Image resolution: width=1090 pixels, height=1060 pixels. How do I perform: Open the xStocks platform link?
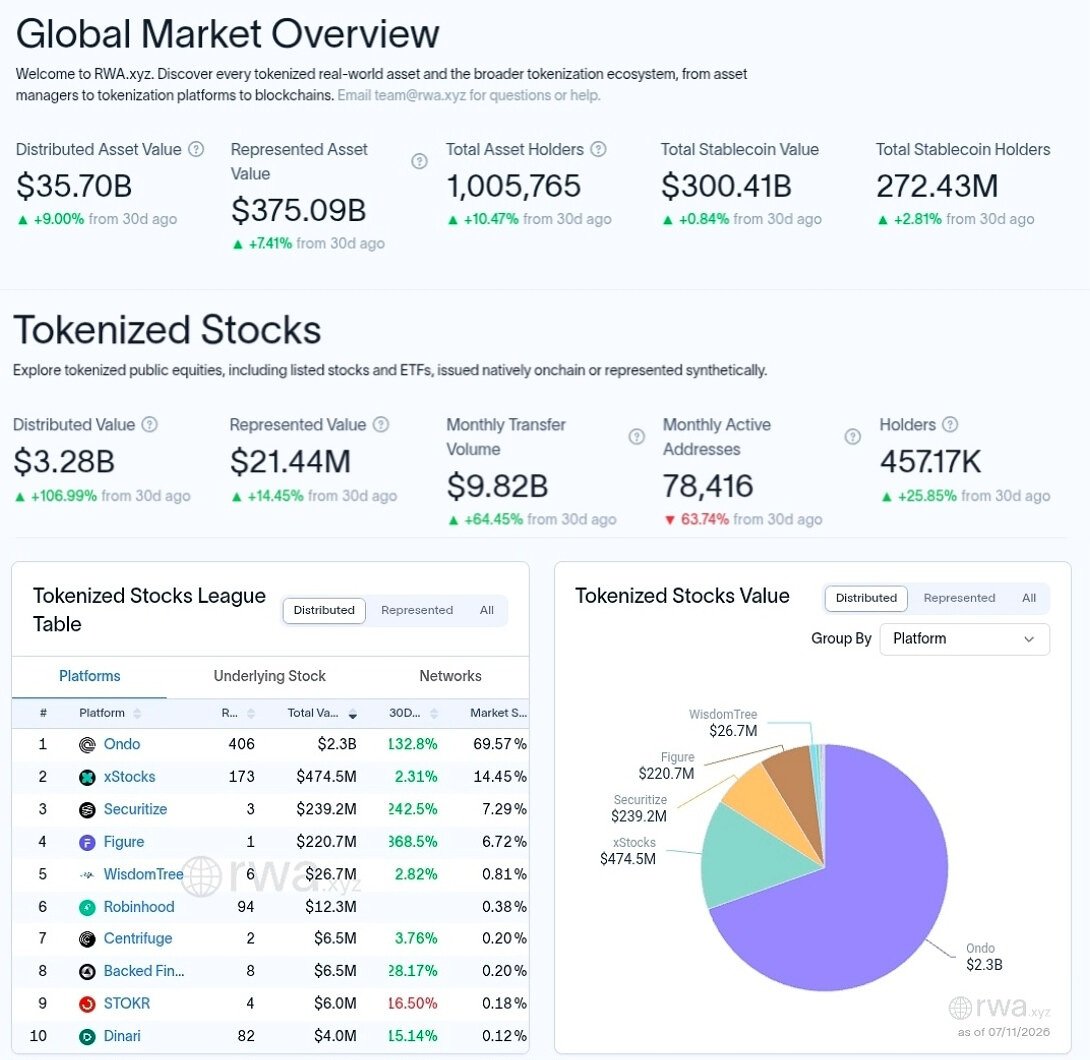129,777
